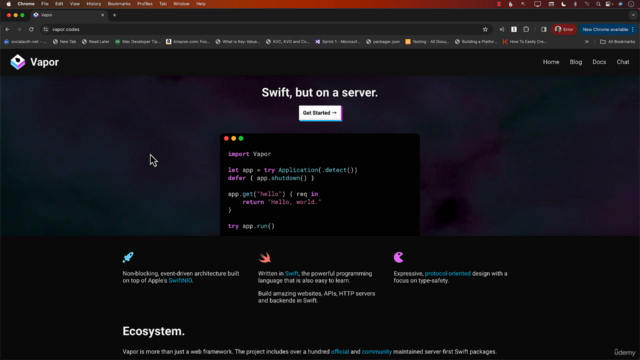Open the File menu
640x360 pixels.
[44, 4]
